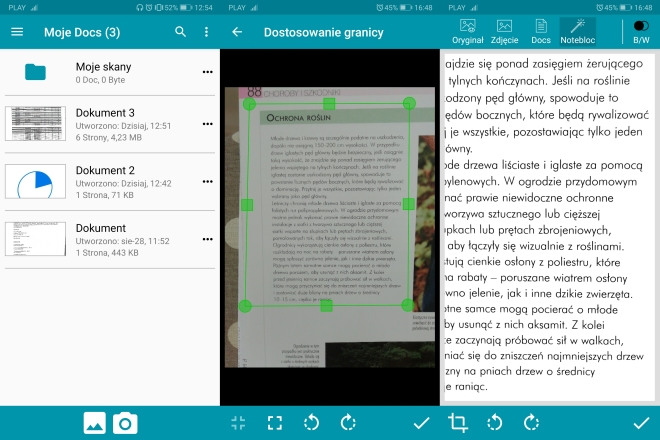
Task: Switch to the Zdjęcie filter tab
Action: 504,32
